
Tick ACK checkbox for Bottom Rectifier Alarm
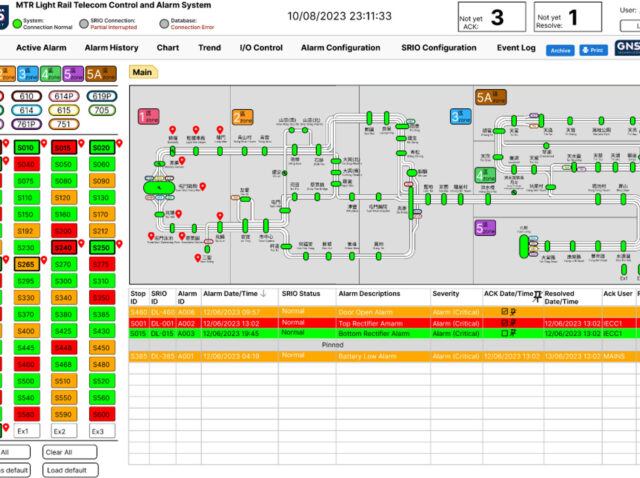504,333
